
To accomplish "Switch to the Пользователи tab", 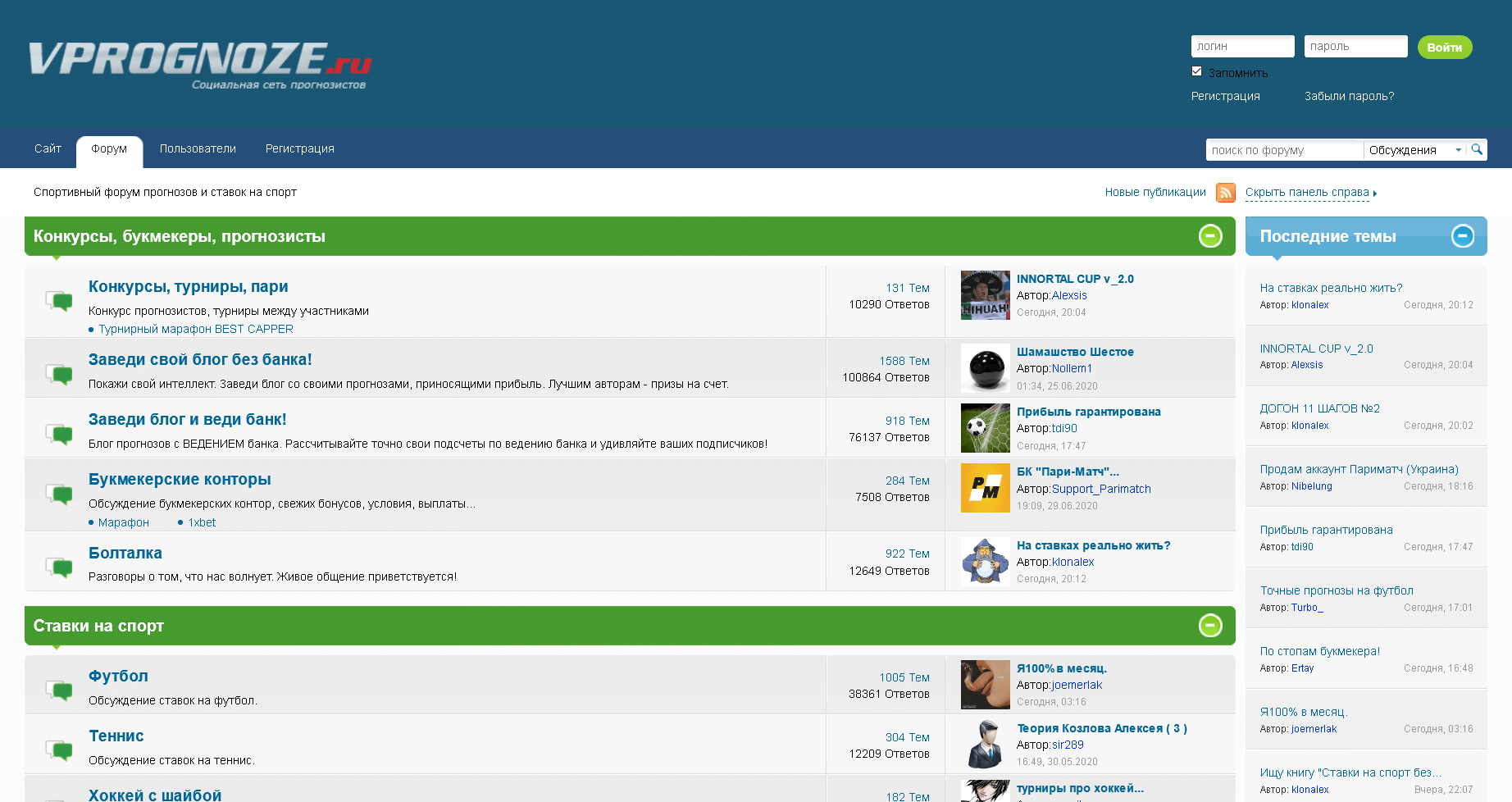I will point(198,148).
